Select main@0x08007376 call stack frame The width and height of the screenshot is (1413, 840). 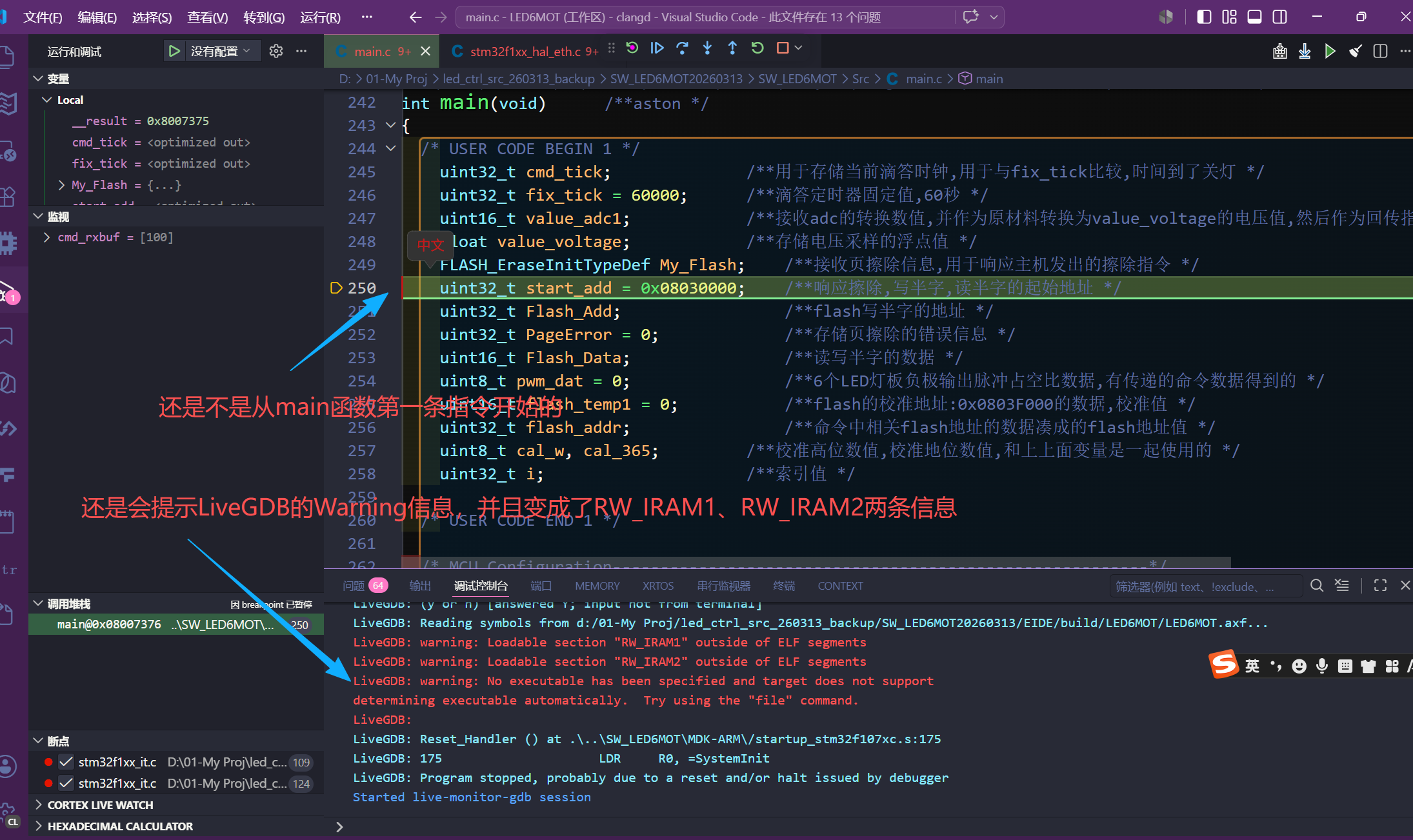pyautogui.click(x=176, y=625)
